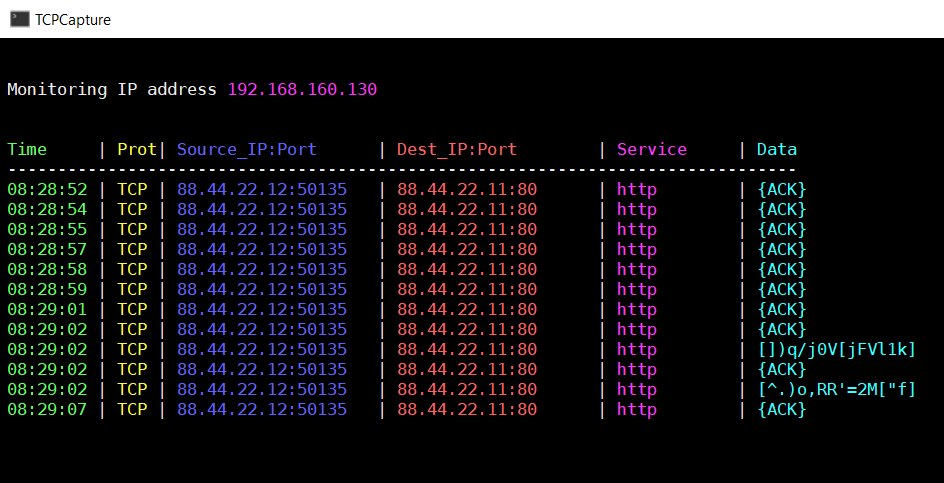Click the timestamp 08:28:59
This screenshot has height=483, width=944.
[x=47, y=289]
